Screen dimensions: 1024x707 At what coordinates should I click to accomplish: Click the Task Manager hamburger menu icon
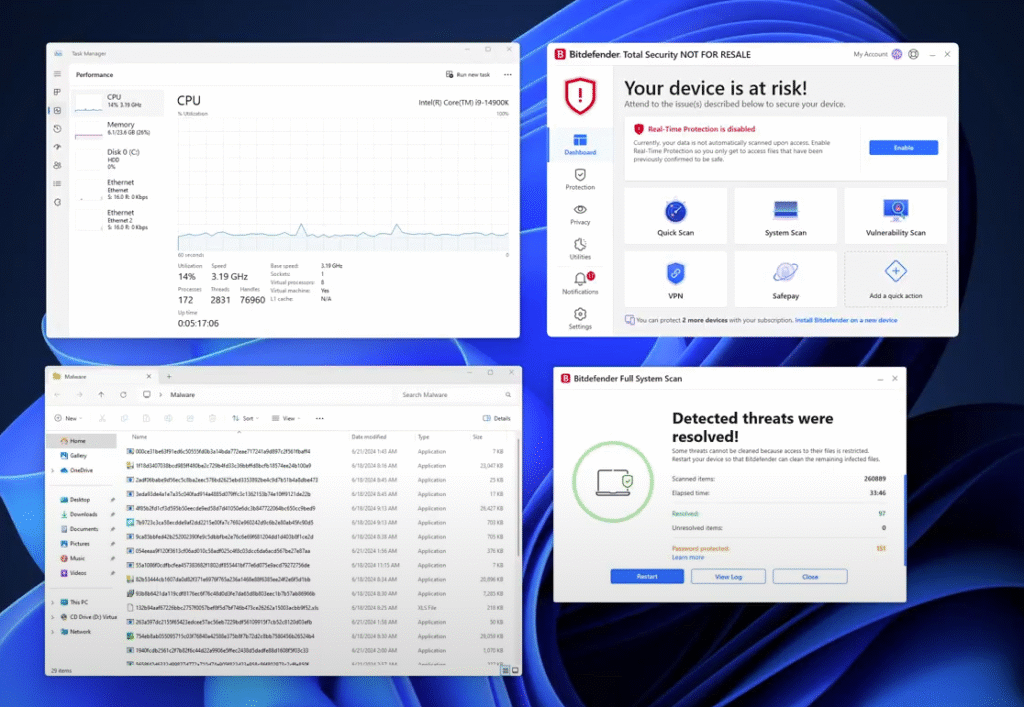(x=57, y=74)
